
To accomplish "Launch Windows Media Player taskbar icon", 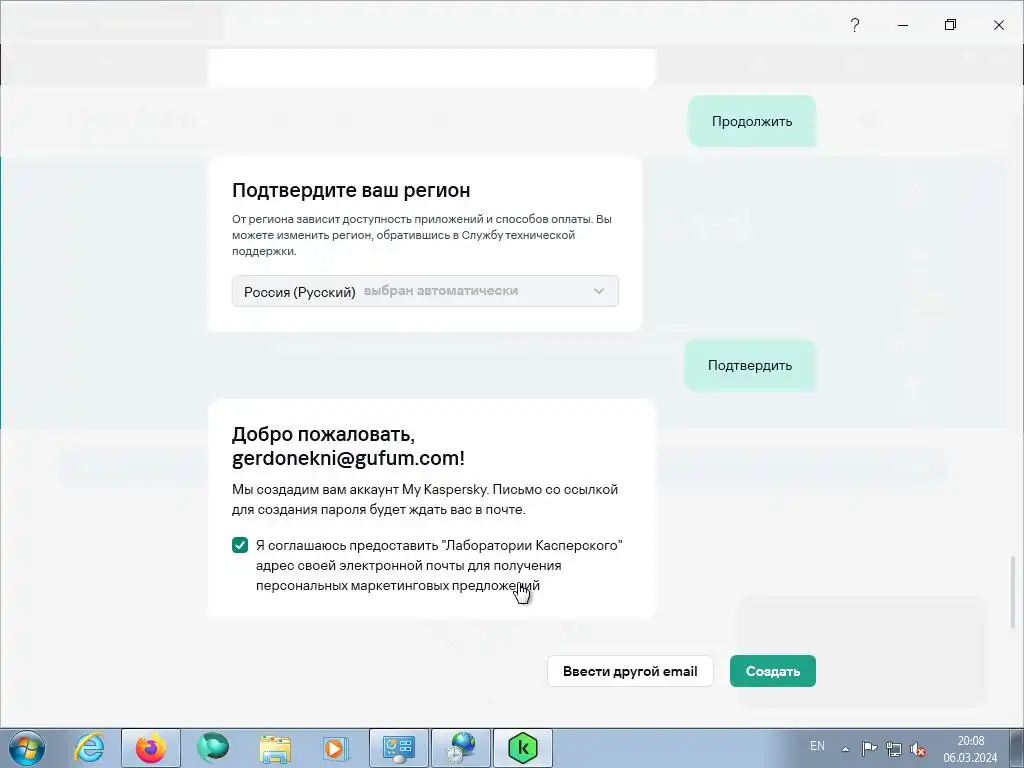I will click(x=336, y=748).
